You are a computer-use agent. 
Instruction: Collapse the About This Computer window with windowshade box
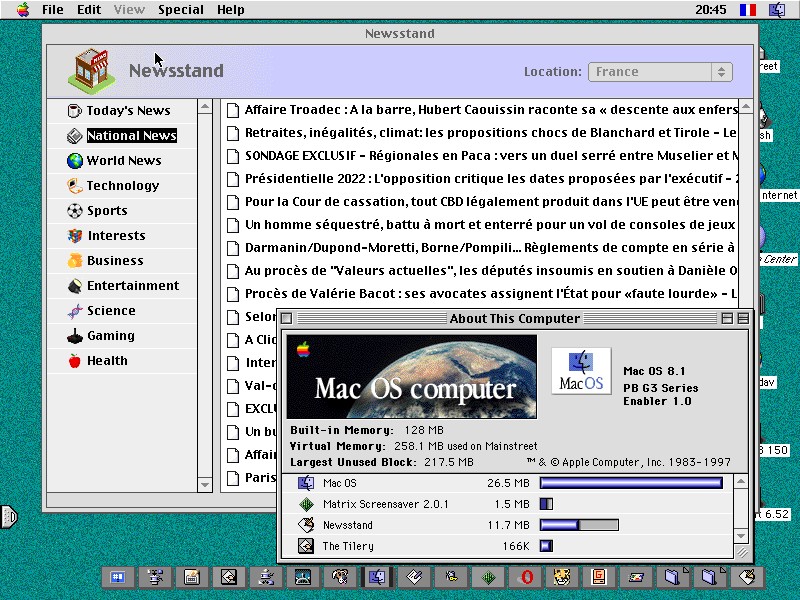[743, 318]
